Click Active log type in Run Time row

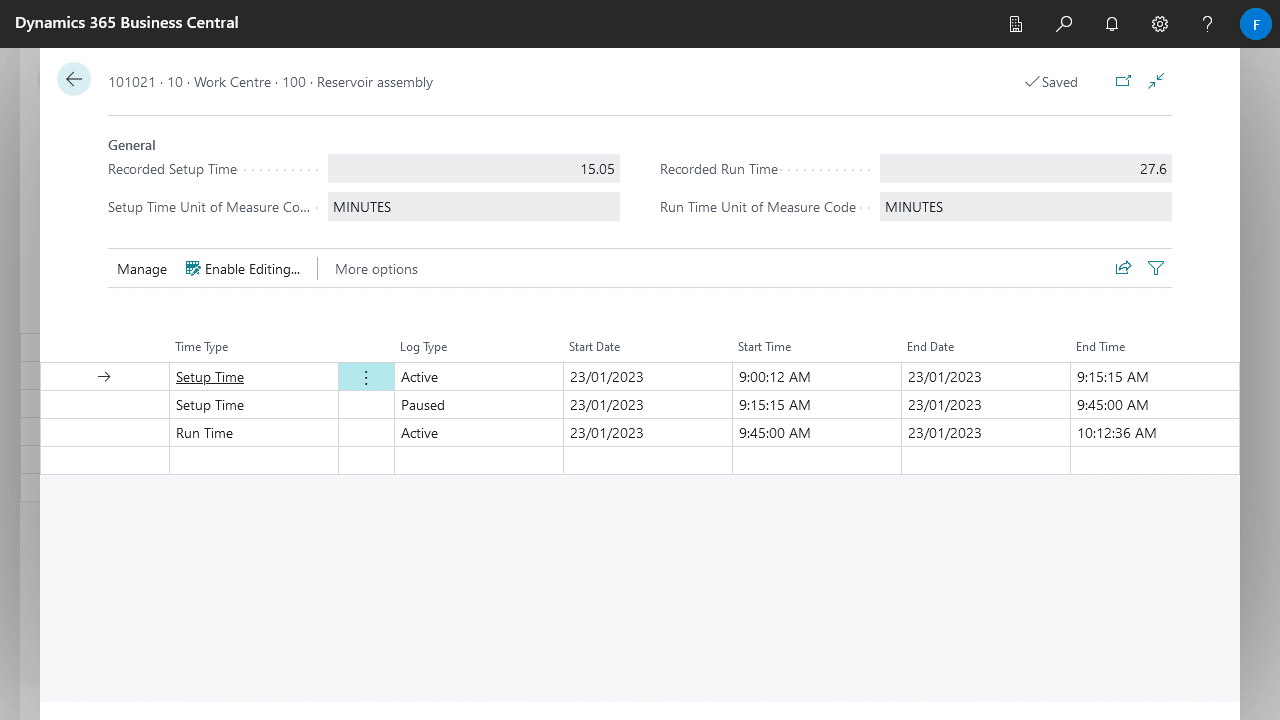point(479,433)
